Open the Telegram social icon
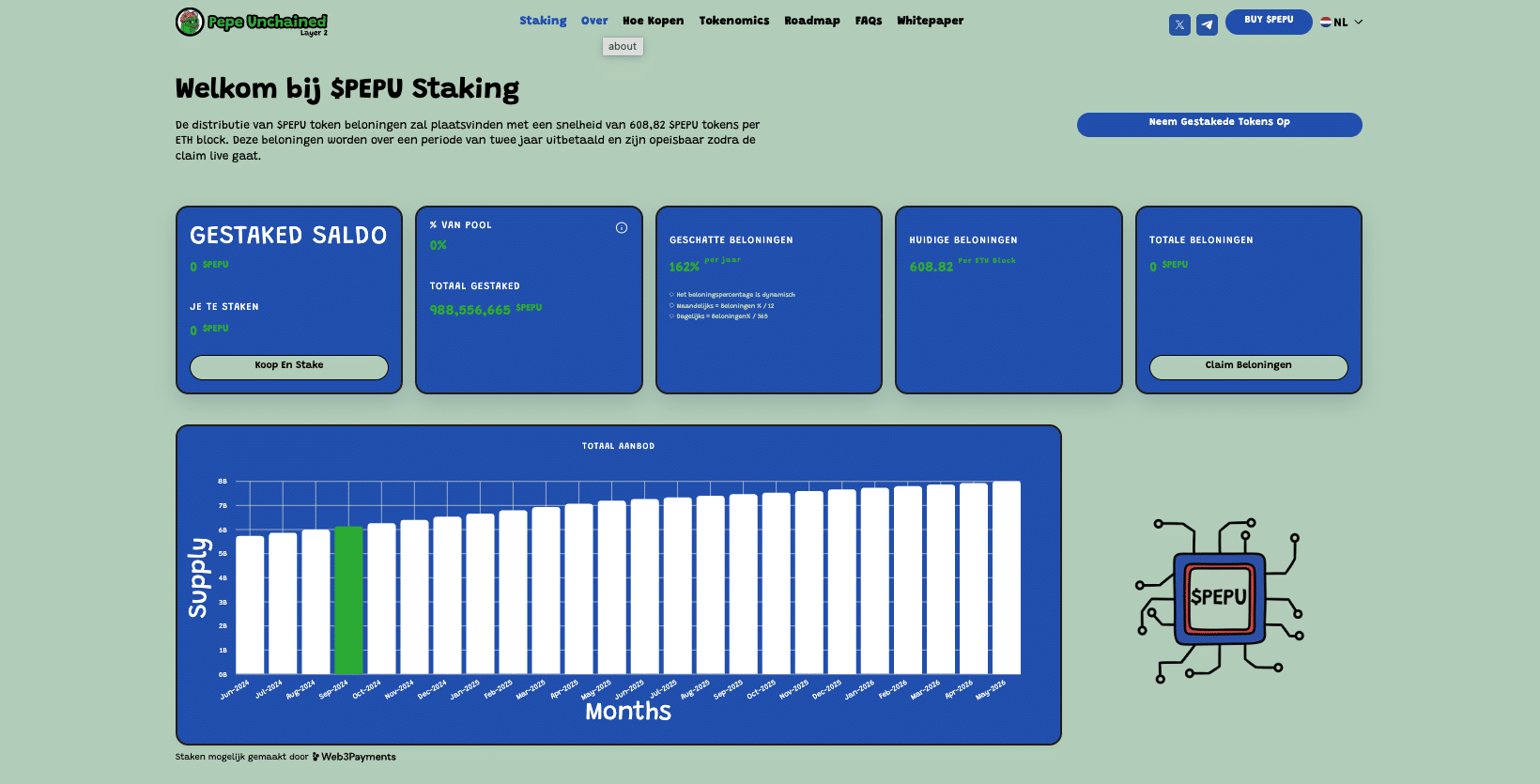 point(1207,24)
